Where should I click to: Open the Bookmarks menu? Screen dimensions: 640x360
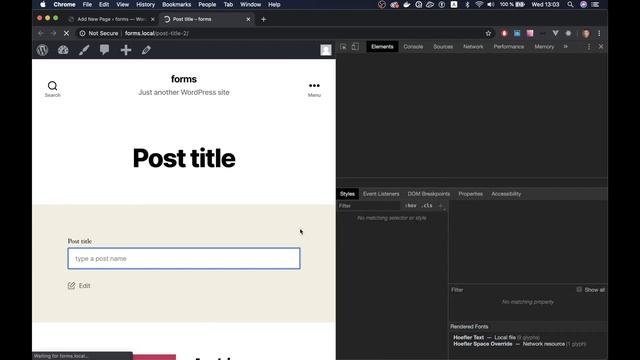point(176,4)
